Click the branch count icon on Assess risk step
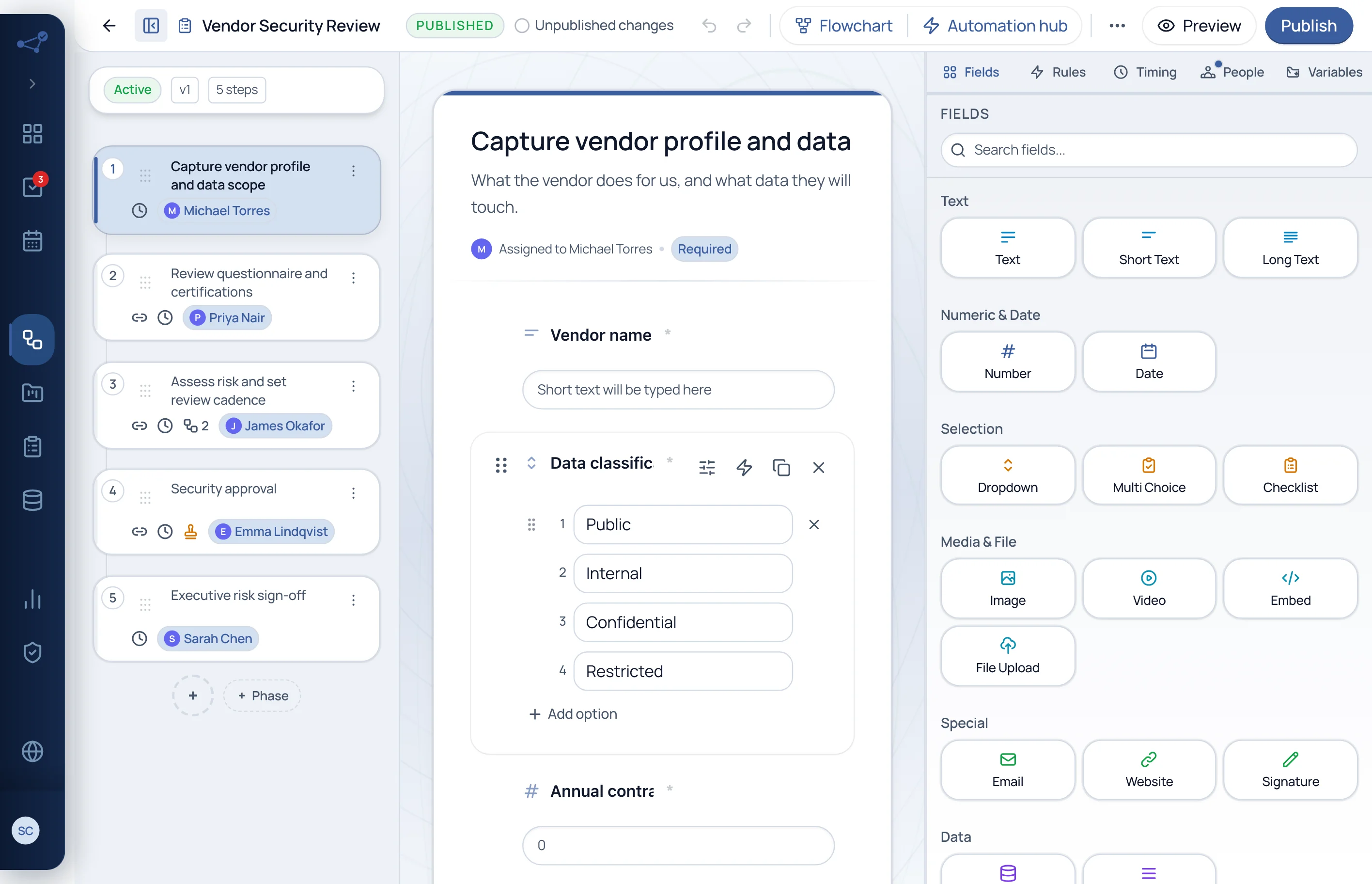The width and height of the screenshot is (1372, 884). 196,426
